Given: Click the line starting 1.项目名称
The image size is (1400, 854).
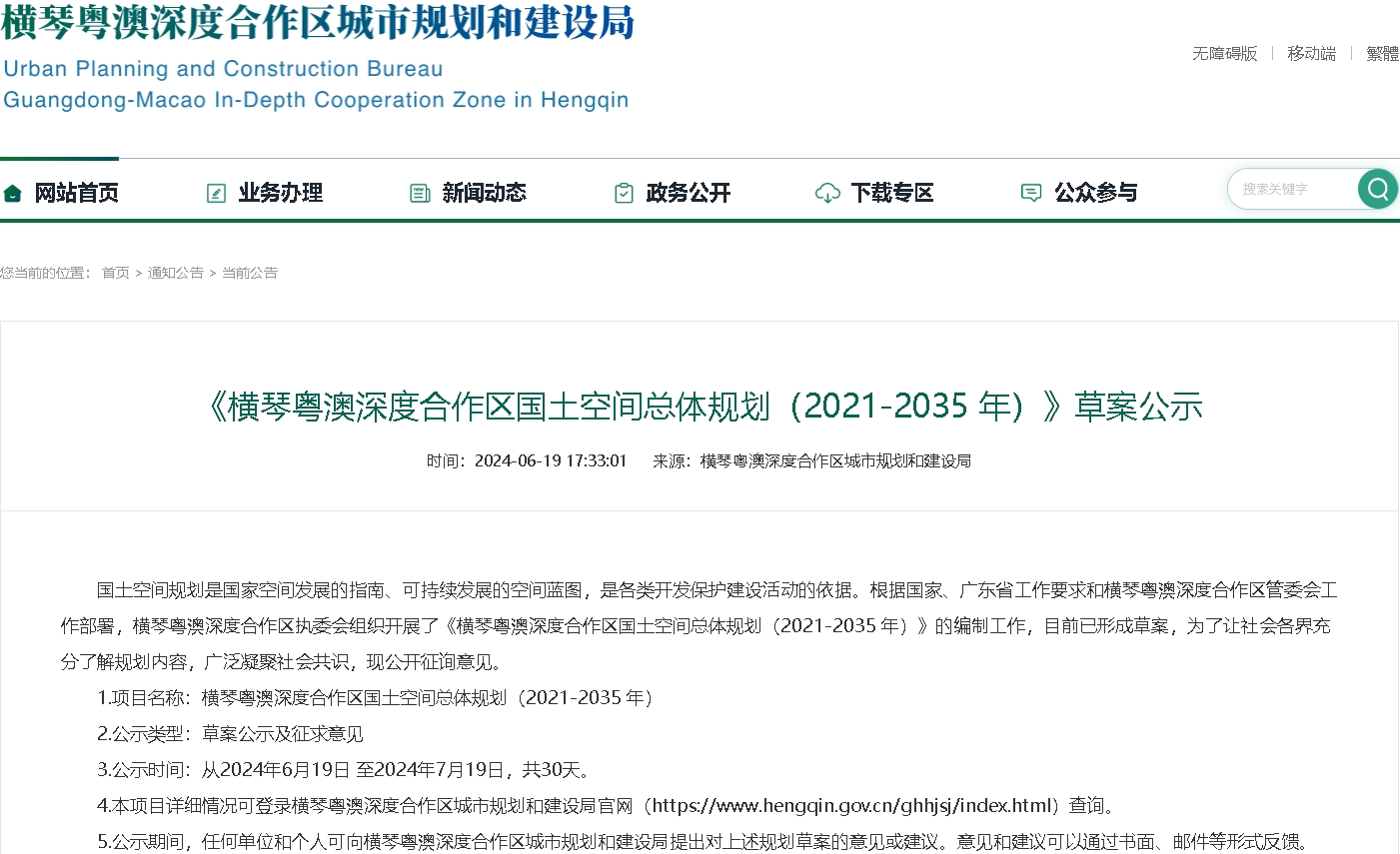Looking at the screenshot, I should pyautogui.click(x=379, y=698).
